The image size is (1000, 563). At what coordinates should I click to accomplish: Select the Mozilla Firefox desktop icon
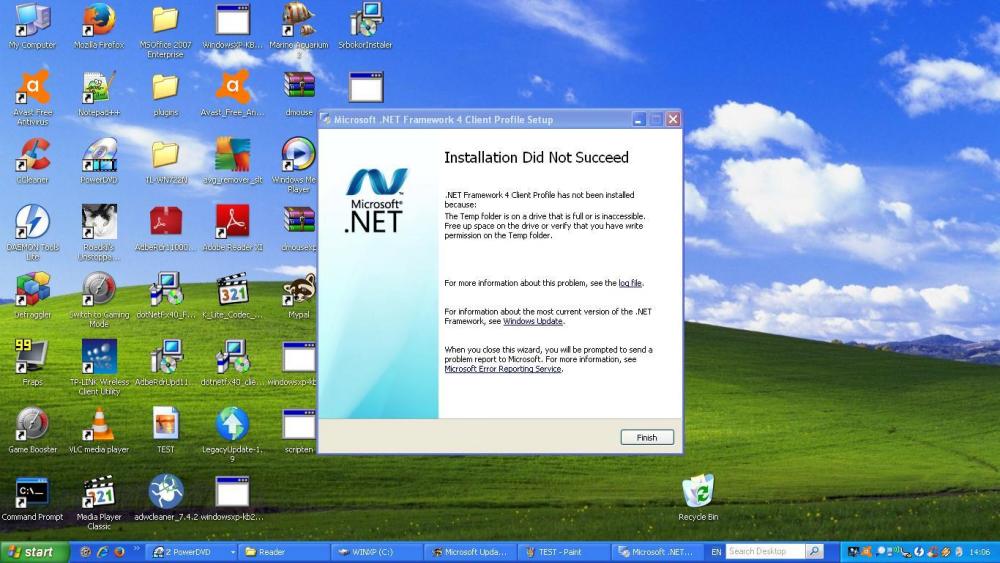click(x=99, y=20)
